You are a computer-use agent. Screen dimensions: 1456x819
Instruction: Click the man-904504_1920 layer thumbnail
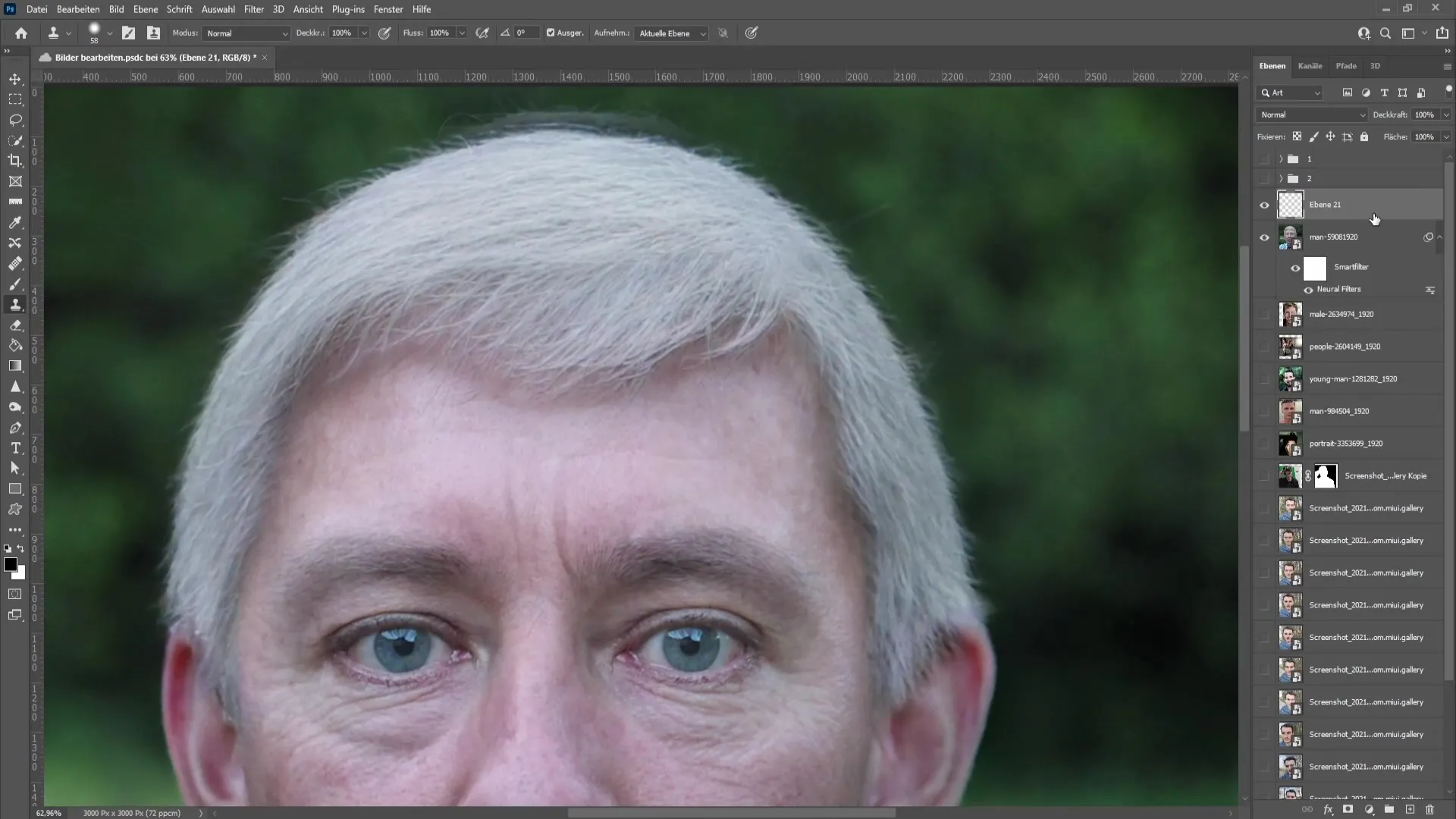point(1290,411)
